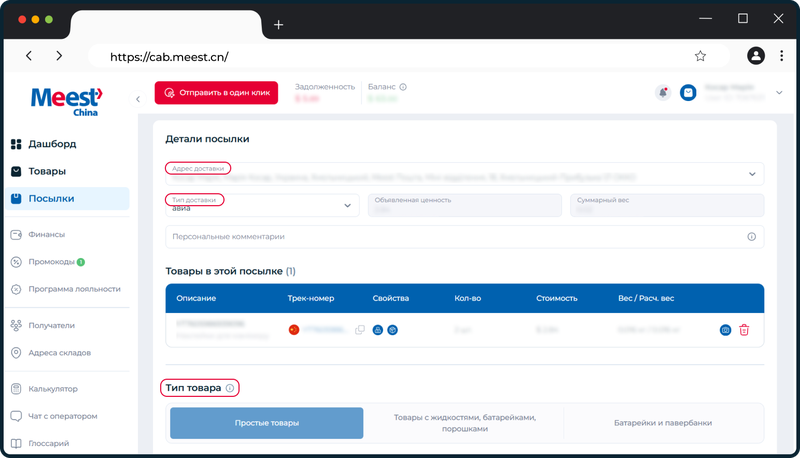Click the Объявленная ценность field
Image resolution: width=800 pixels, height=458 pixels.
coord(465,205)
